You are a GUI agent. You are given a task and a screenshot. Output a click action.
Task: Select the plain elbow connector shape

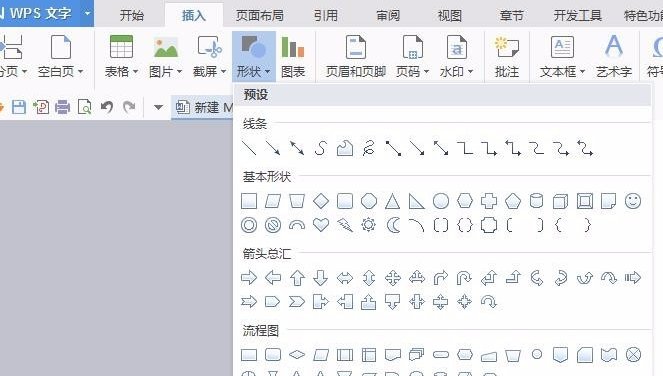point(465,148)
